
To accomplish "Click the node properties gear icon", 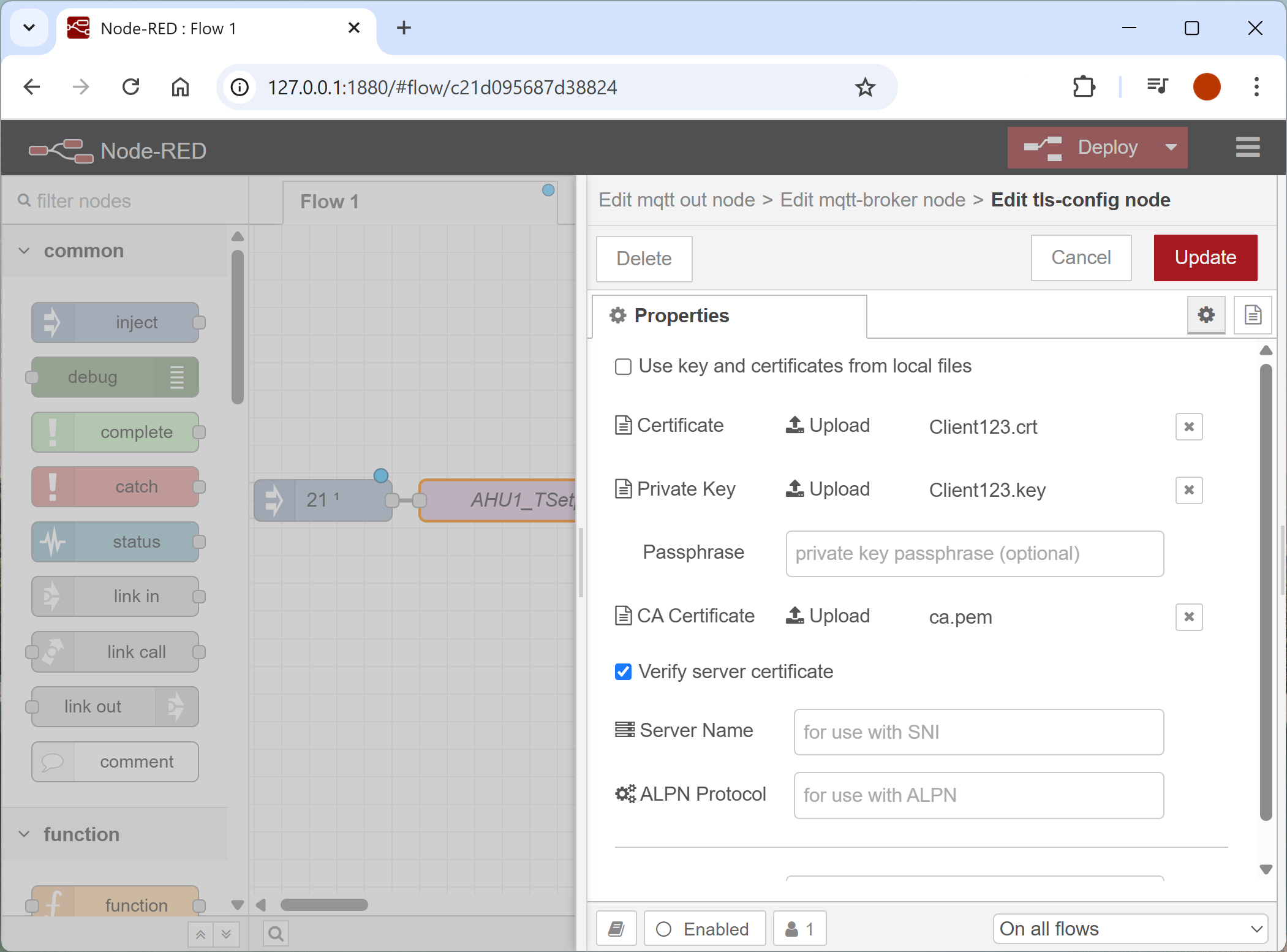I will [x=1206, y=315].
